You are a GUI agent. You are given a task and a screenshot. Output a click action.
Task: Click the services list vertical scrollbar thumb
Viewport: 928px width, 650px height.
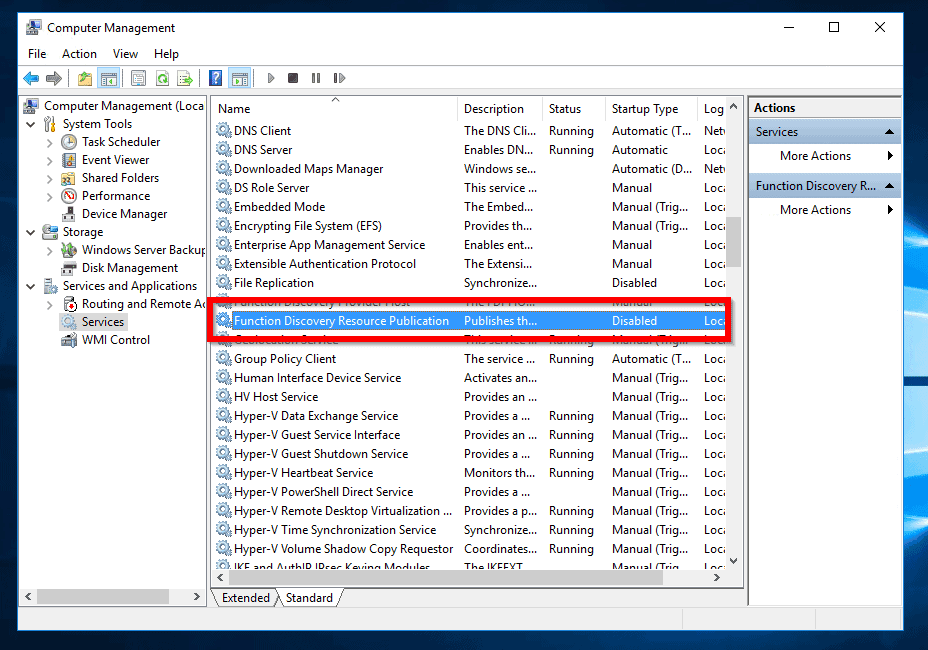tap(734, 242)
